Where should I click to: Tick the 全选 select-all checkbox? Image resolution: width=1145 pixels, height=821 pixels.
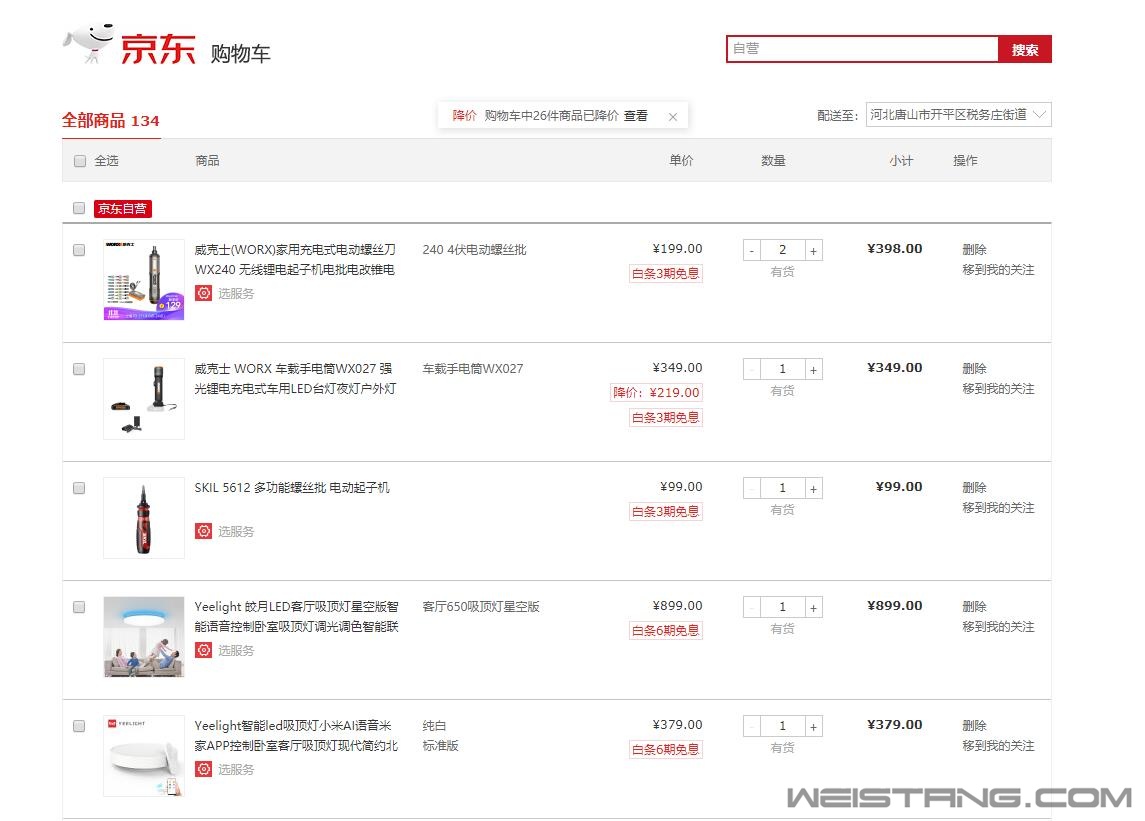point(80,161)
